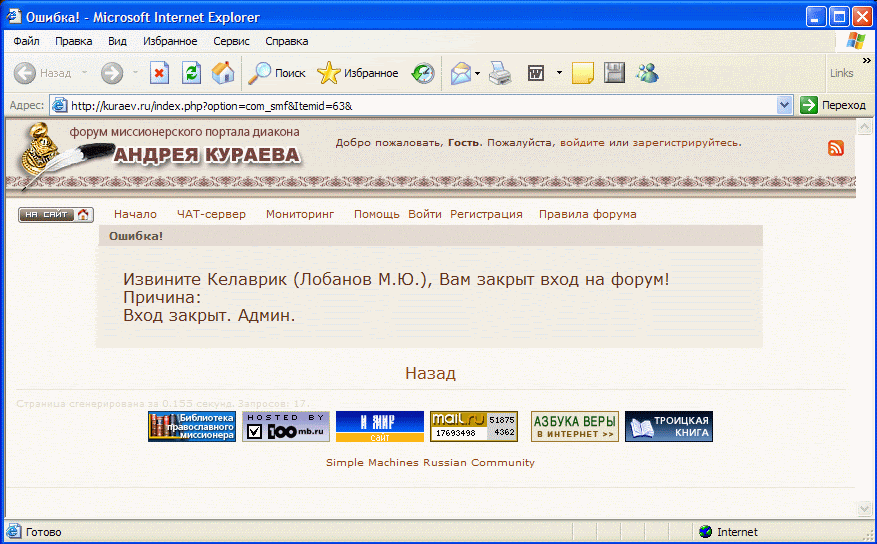Viewport: 877px width, 544px height.
Task: Click the yellow note toolbar icon
Action: pyautogui.click(x=583, y=73)
